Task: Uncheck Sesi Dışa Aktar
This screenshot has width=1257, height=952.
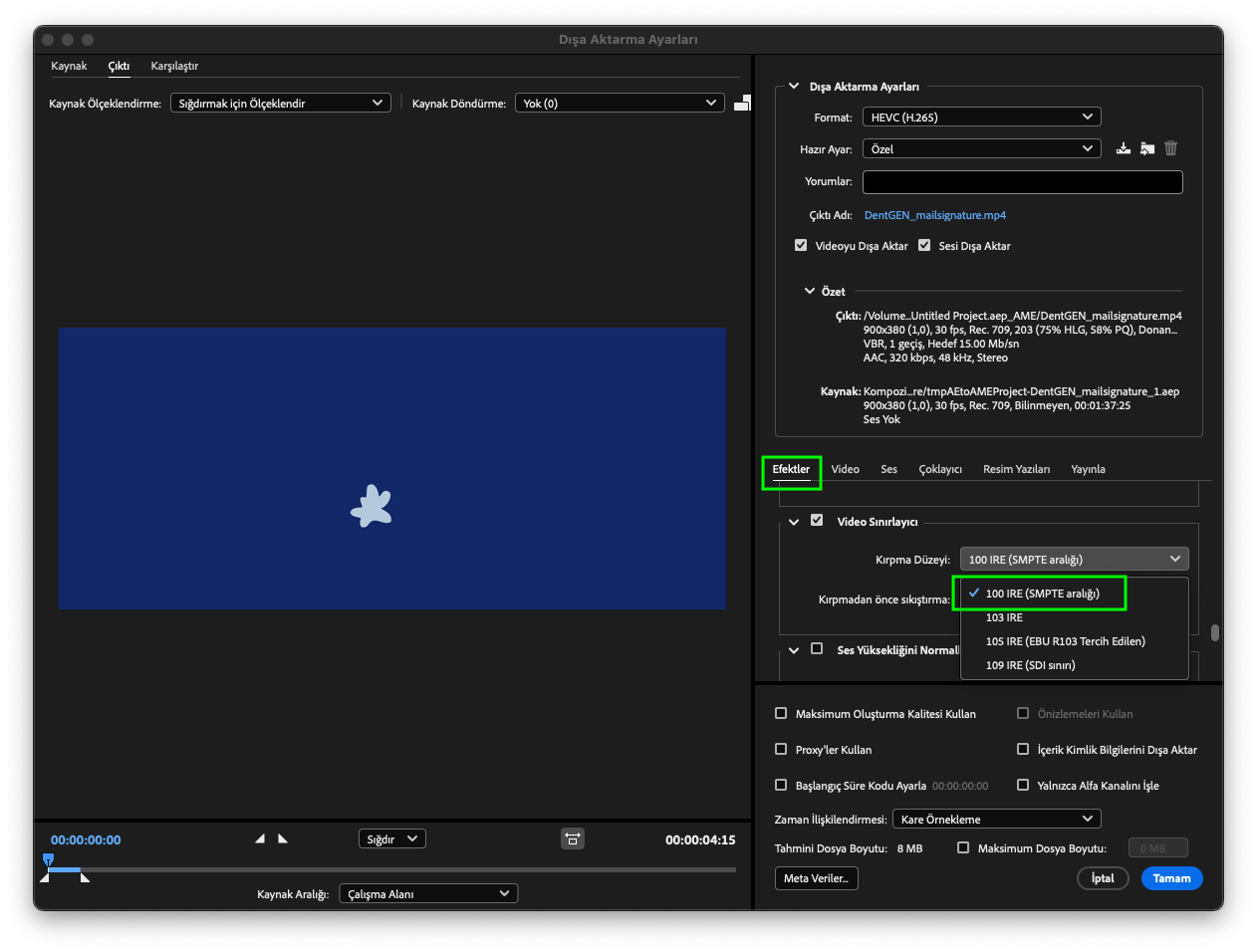Action: pos(924,245)
